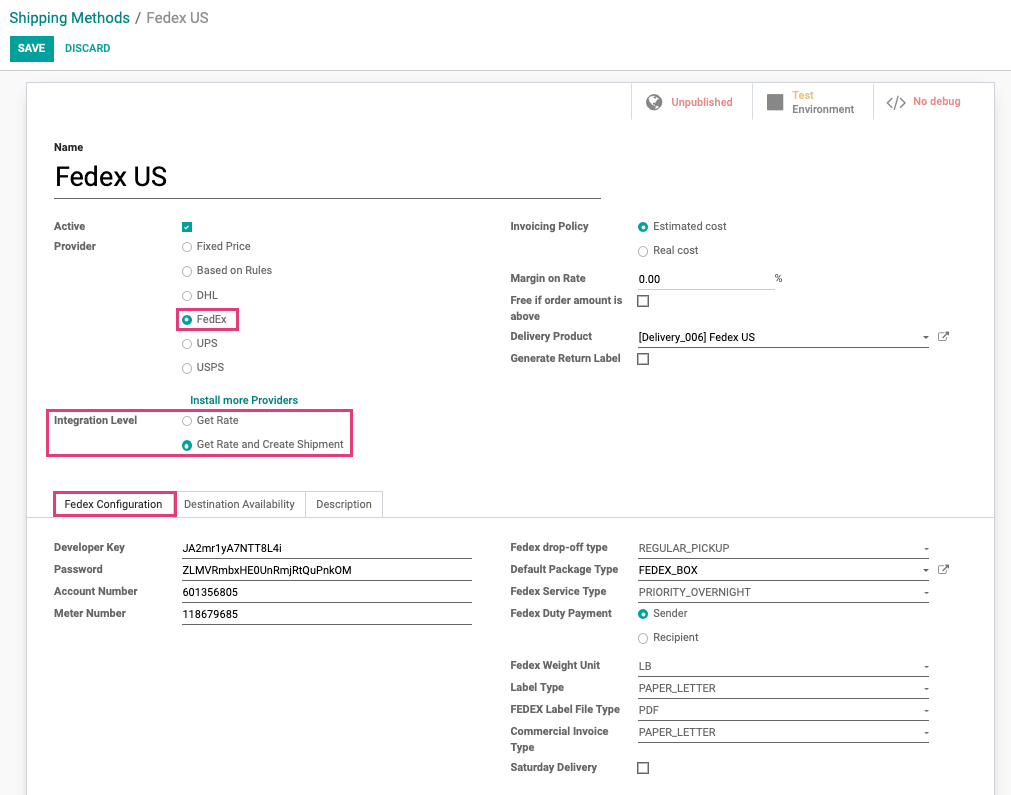The width and height of the screenshot is (1011, 795).
Task: Edit the Account Number field
Action: [x=327, y=592]
